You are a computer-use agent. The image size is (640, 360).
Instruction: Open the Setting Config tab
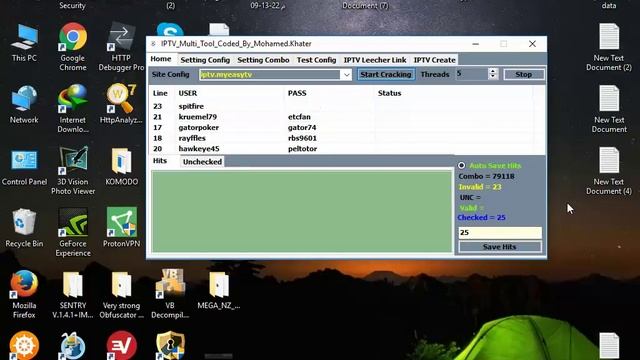[205, 60]
